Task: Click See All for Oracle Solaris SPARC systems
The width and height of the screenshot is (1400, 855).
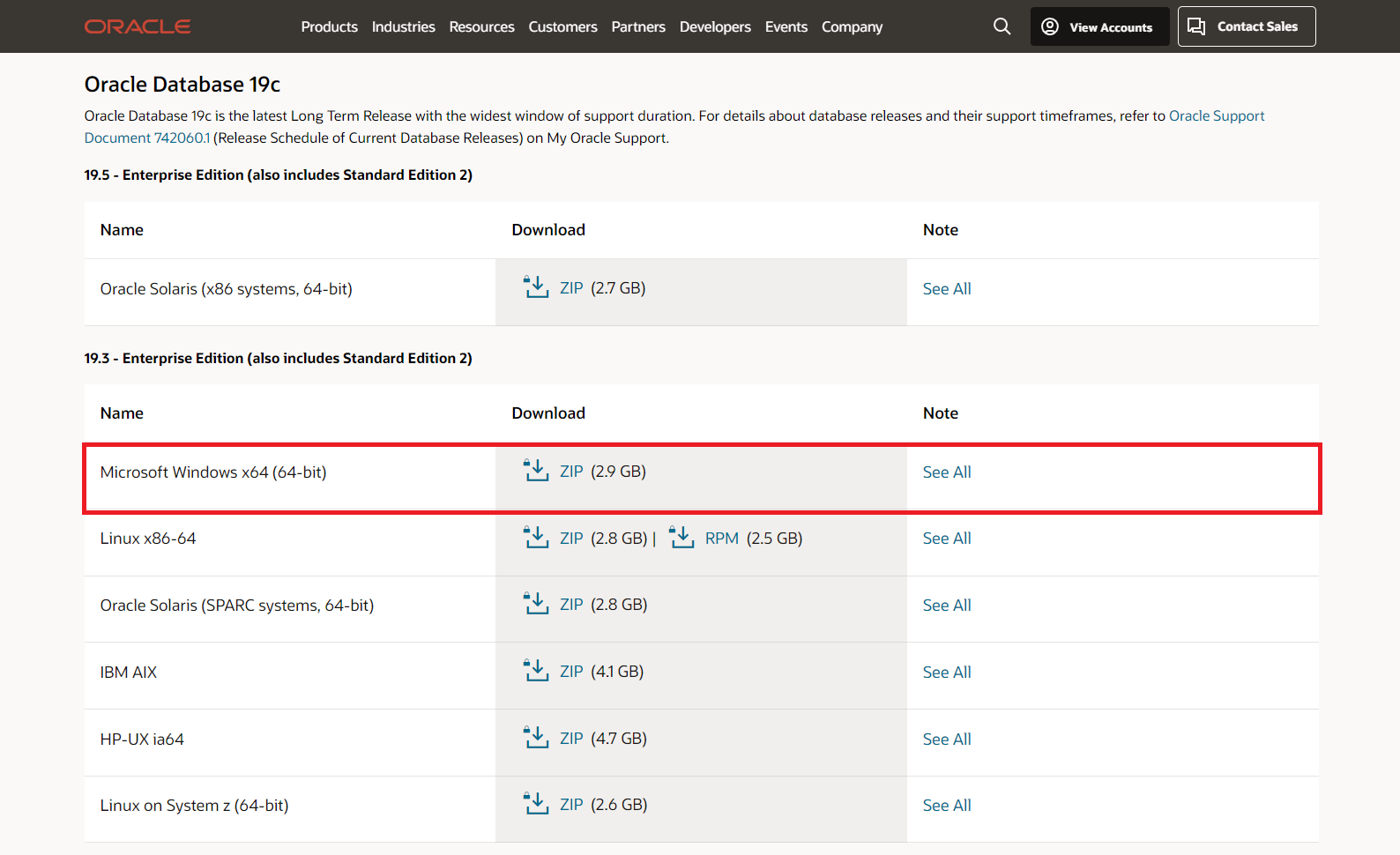Action: click(x=947, y=606)
